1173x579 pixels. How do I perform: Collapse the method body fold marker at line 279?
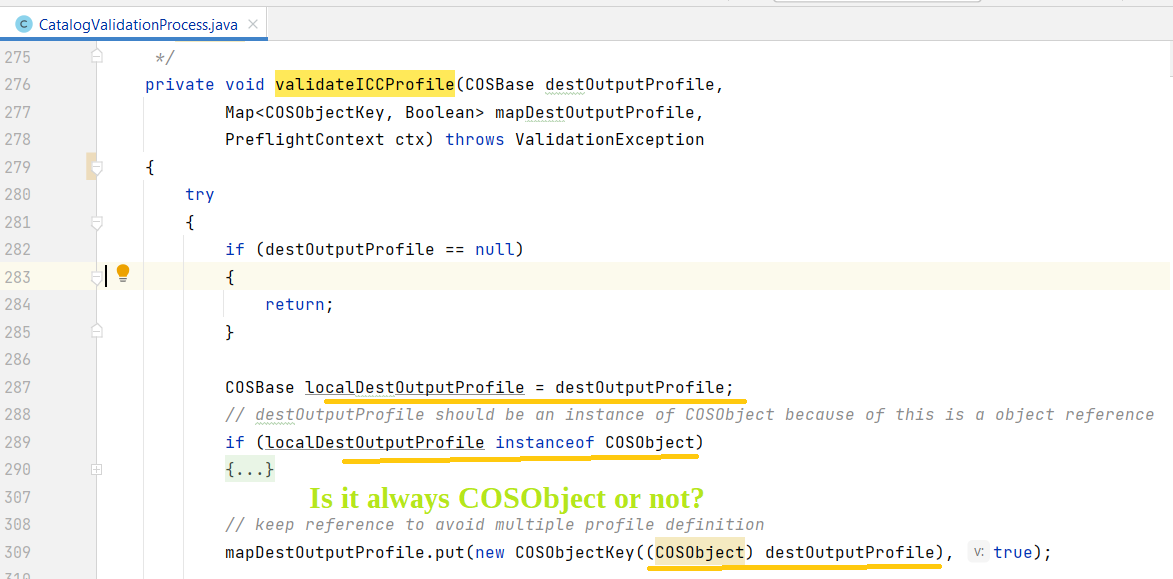(97, 167)
